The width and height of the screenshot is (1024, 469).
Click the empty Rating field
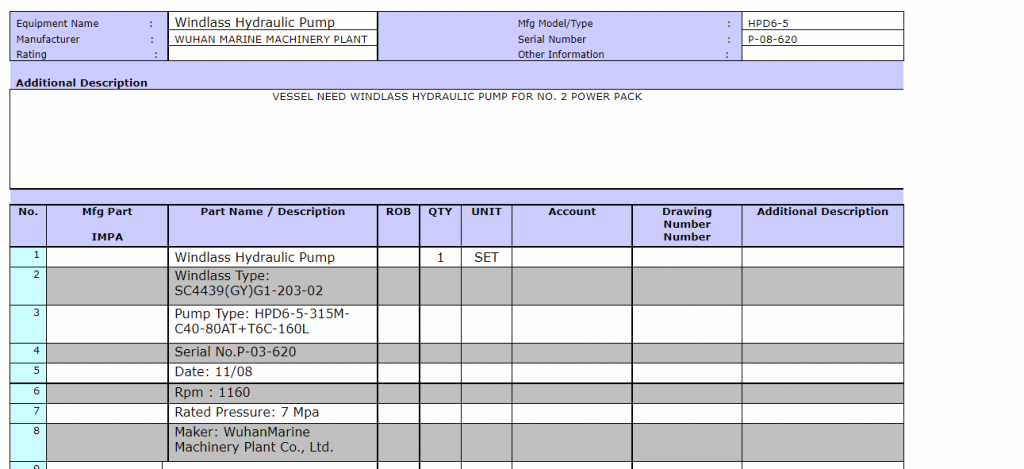coord(273,55)
